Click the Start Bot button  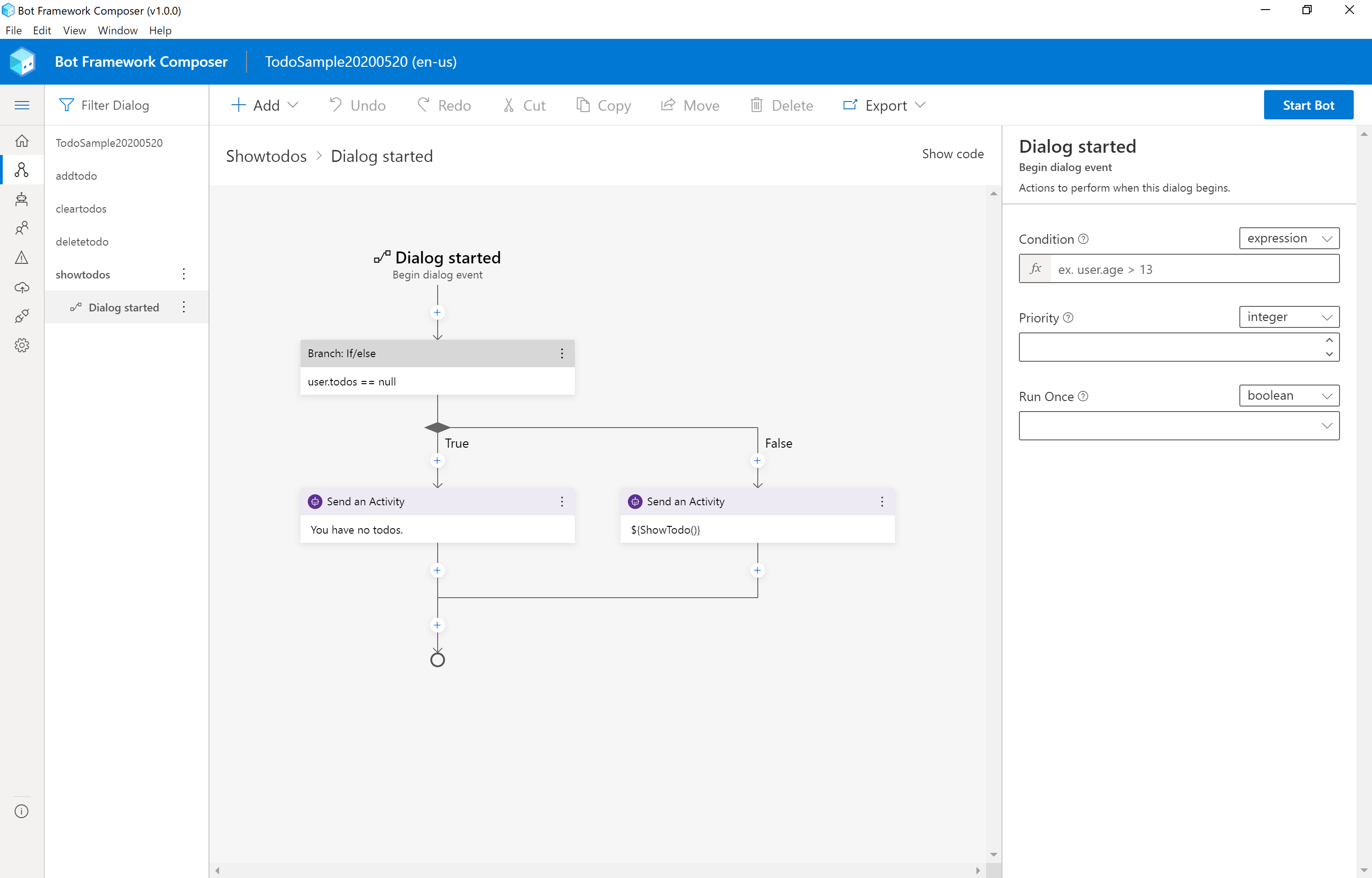[1308, 106]
